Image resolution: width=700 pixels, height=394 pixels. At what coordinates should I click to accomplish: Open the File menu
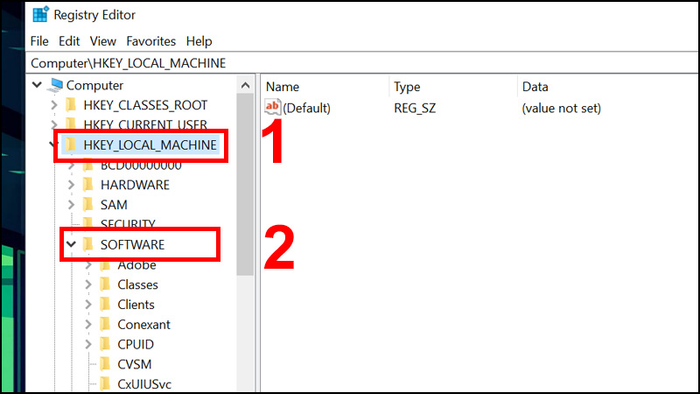click(39, 41)
